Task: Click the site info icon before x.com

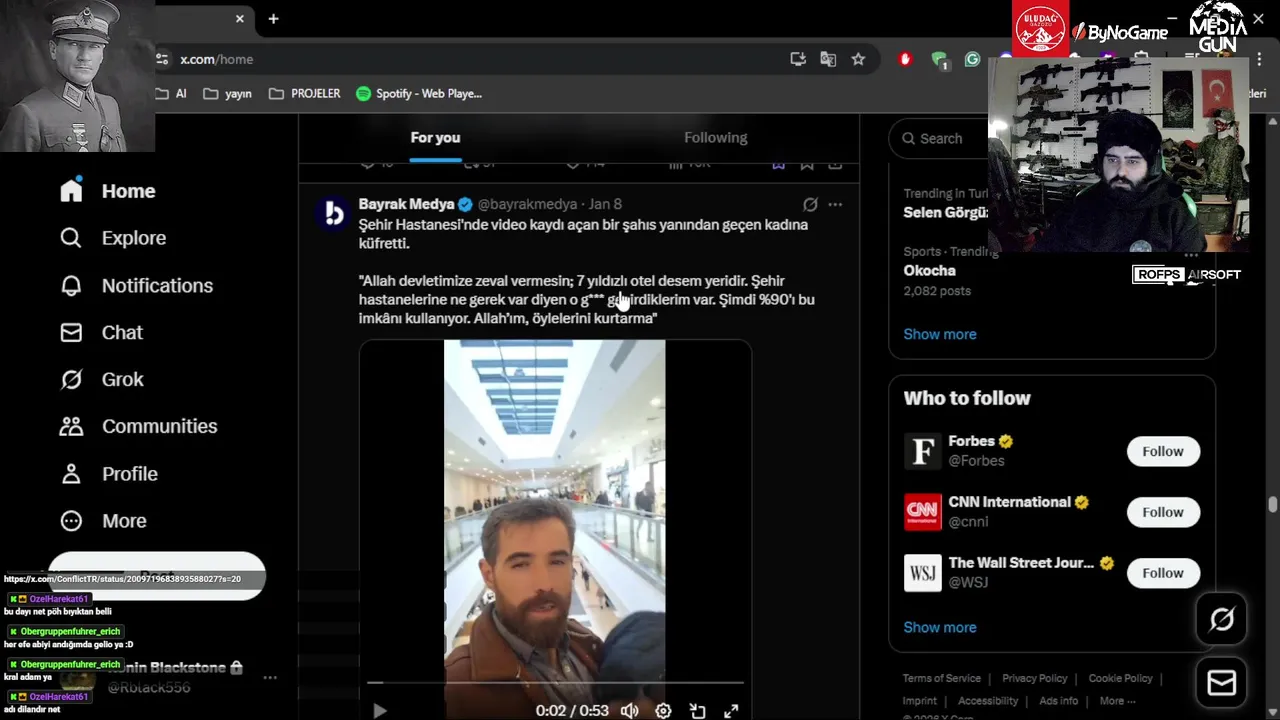Action: (163, 59)
